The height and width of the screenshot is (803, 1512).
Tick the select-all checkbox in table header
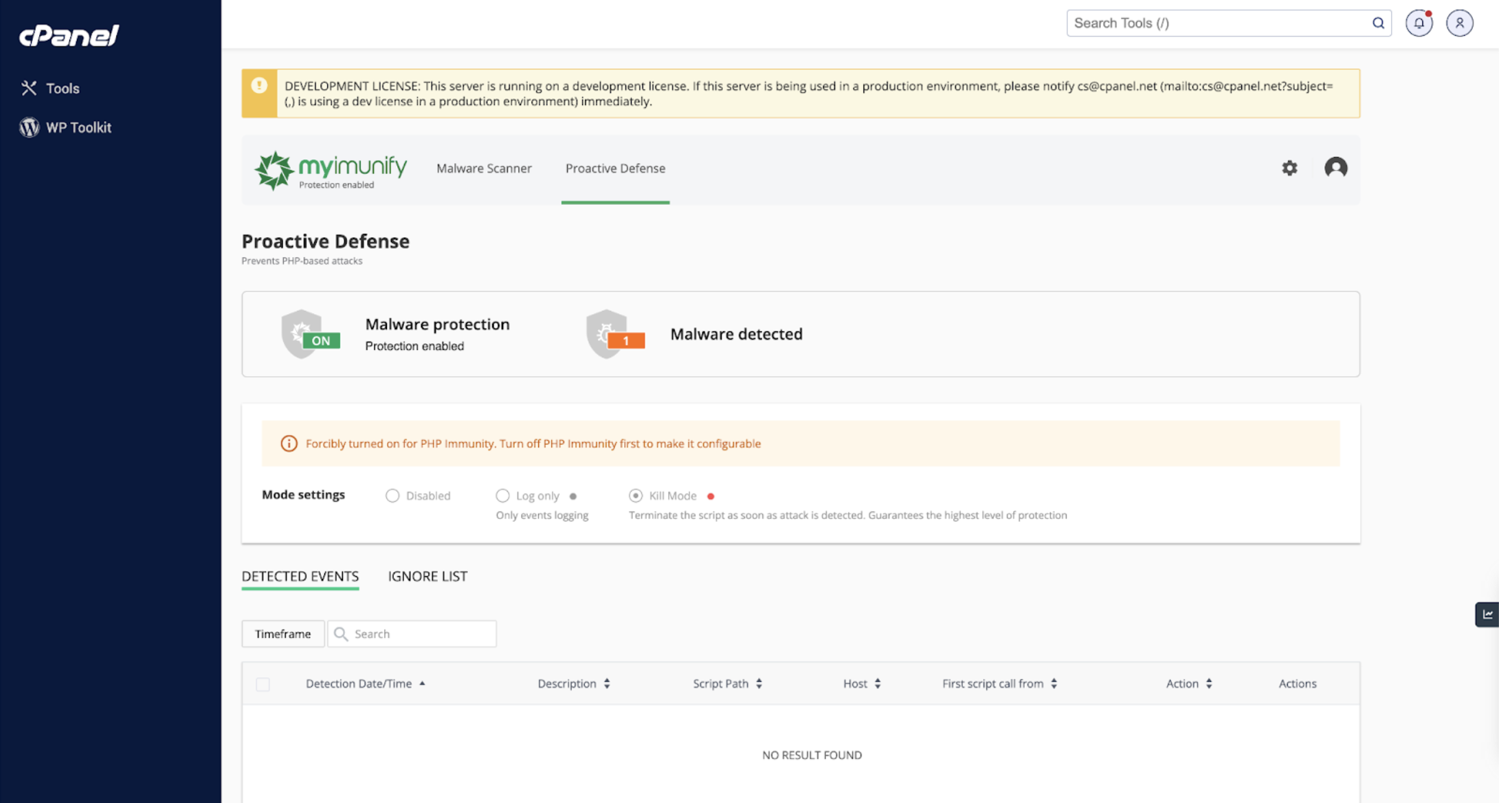coord(263,684)
